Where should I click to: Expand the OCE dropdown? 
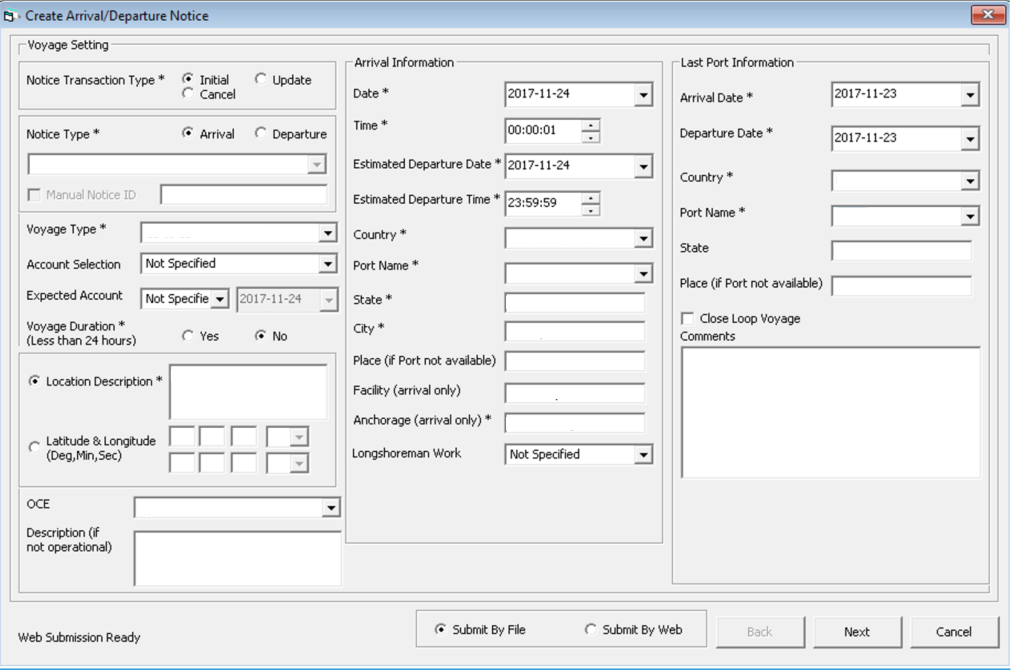pos(330,507)
